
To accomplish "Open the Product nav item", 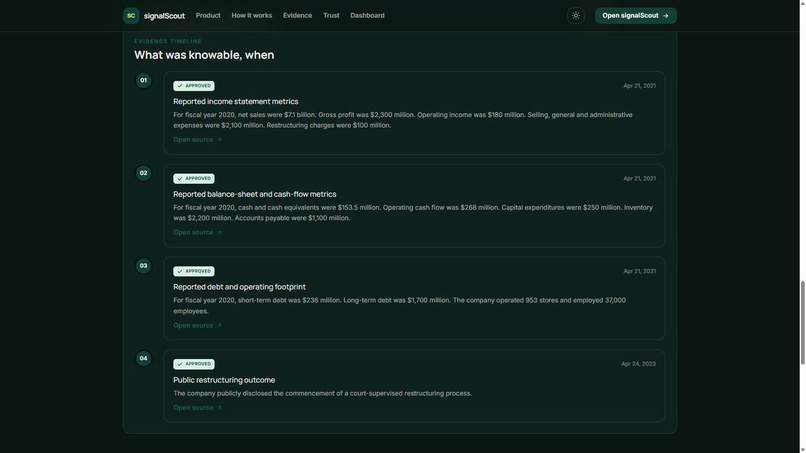I will [208, 15].
